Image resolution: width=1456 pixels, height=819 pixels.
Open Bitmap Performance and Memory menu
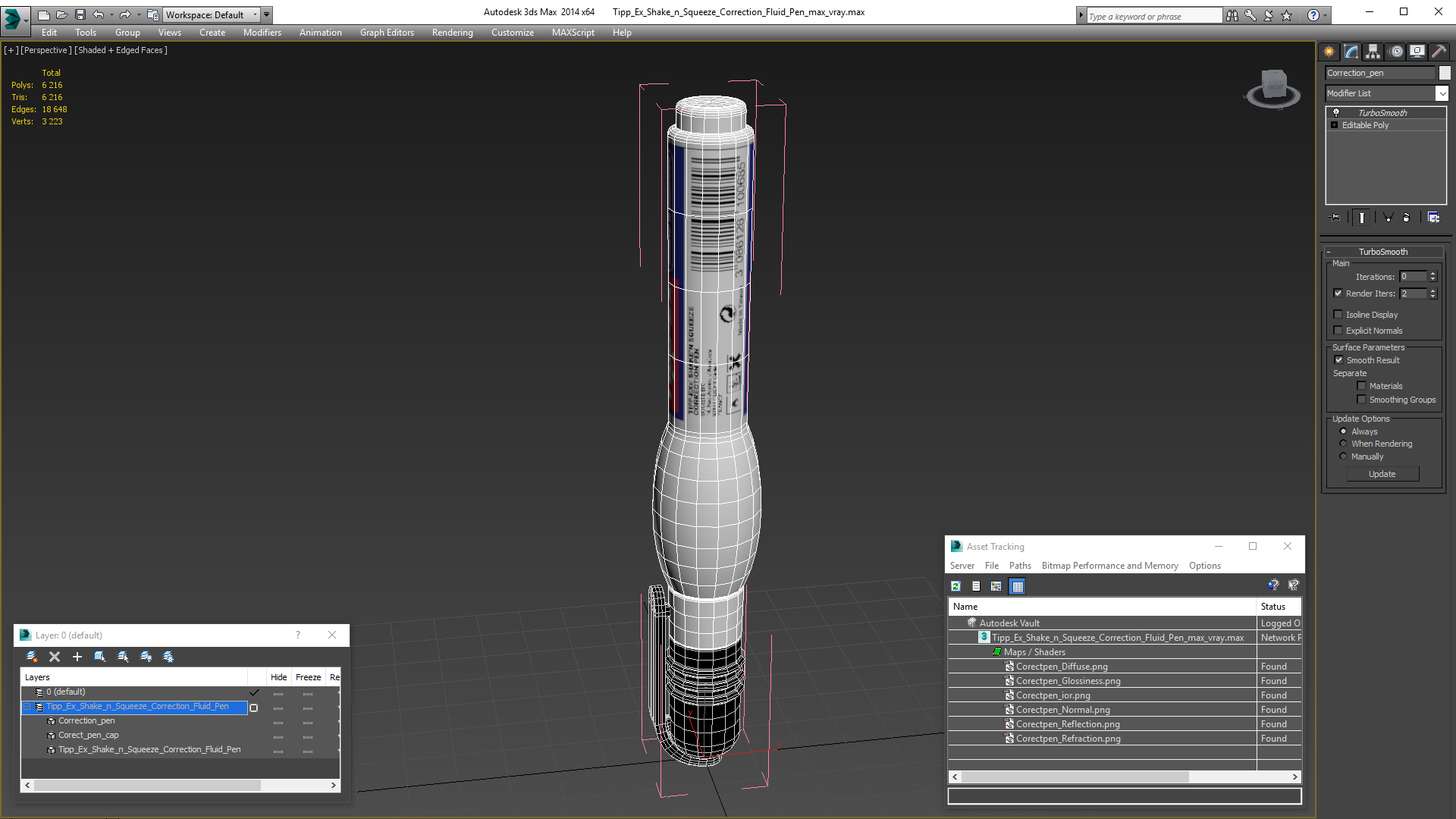(1109, 566)
